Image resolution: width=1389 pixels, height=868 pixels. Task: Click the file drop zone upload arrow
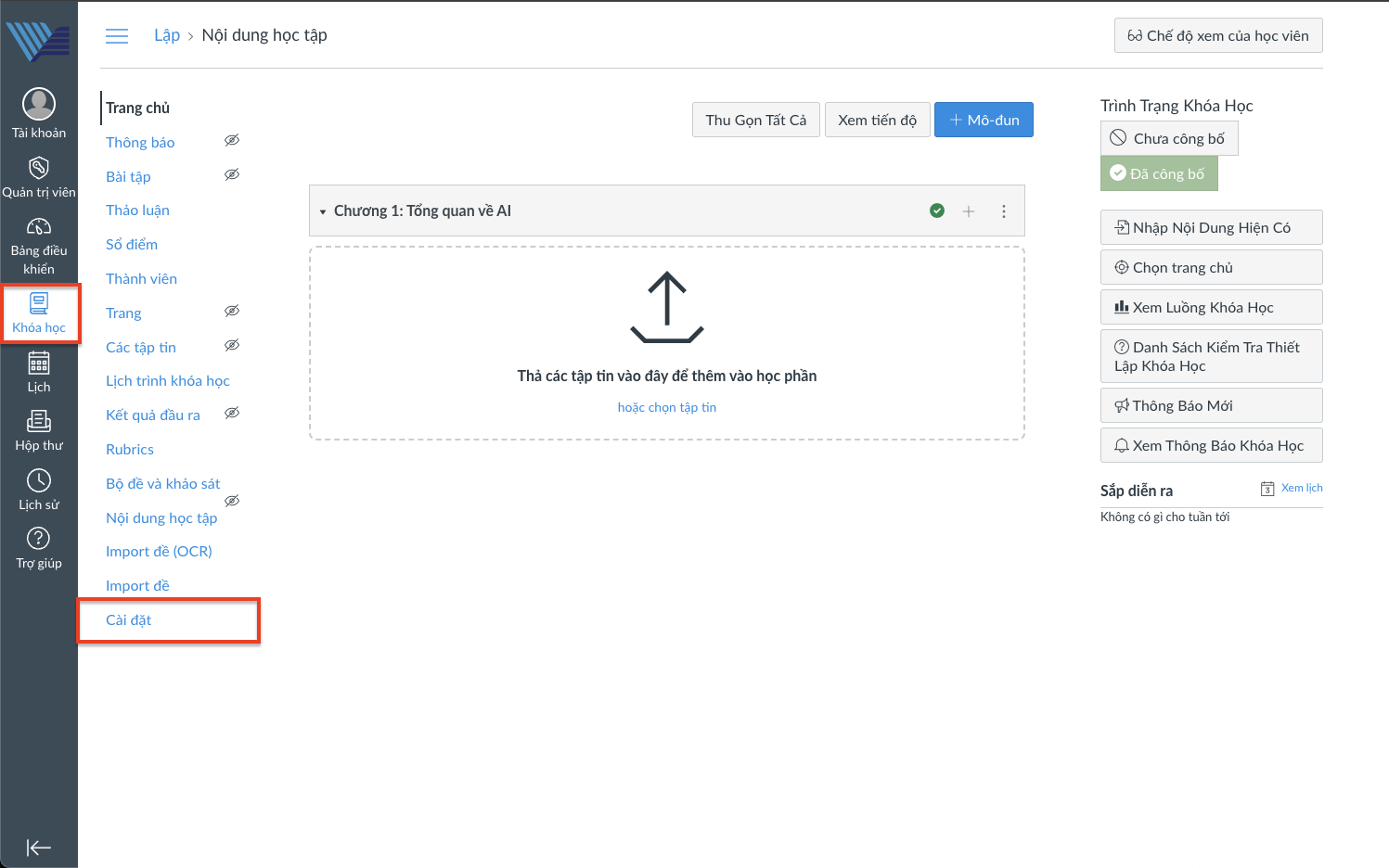pyautogui.click(x=667, y=307)
